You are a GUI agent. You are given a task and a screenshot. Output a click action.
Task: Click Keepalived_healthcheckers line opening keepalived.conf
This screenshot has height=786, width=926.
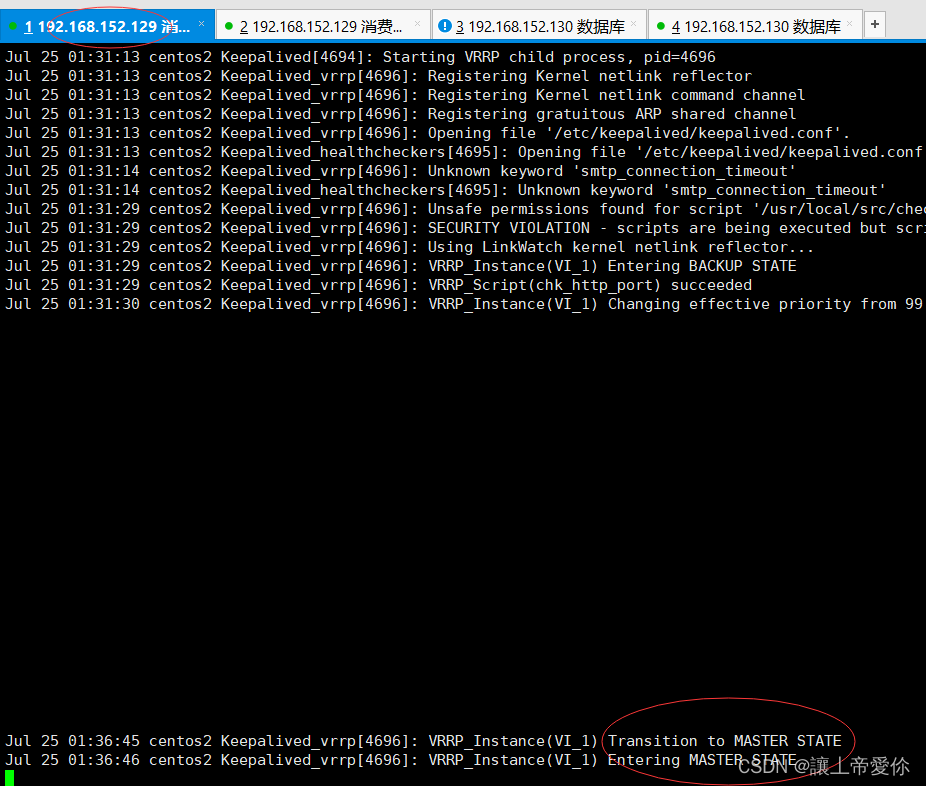point(464,152)
